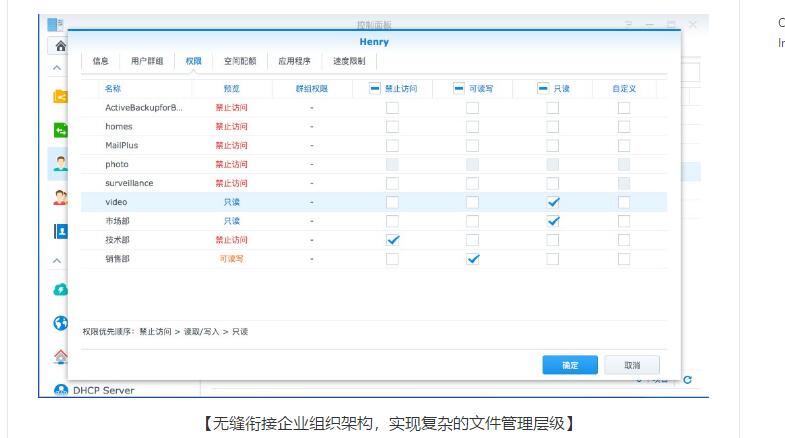Image resolution: width=785 pixels, height=438 pixels.
Task: Select the User icon in the sidebar
Action: 60,163
